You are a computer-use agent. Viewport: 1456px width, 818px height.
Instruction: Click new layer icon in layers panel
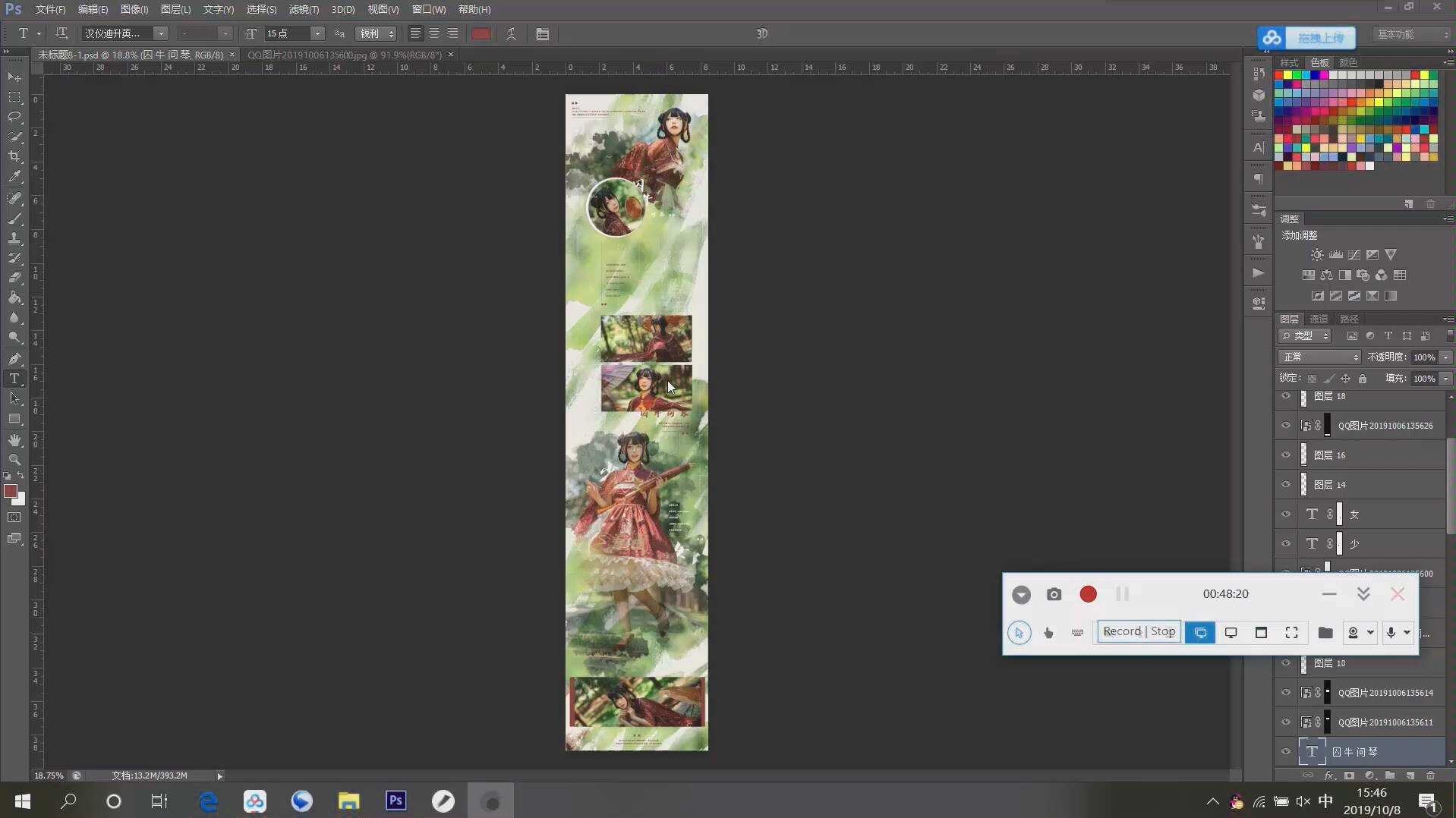1410,776
